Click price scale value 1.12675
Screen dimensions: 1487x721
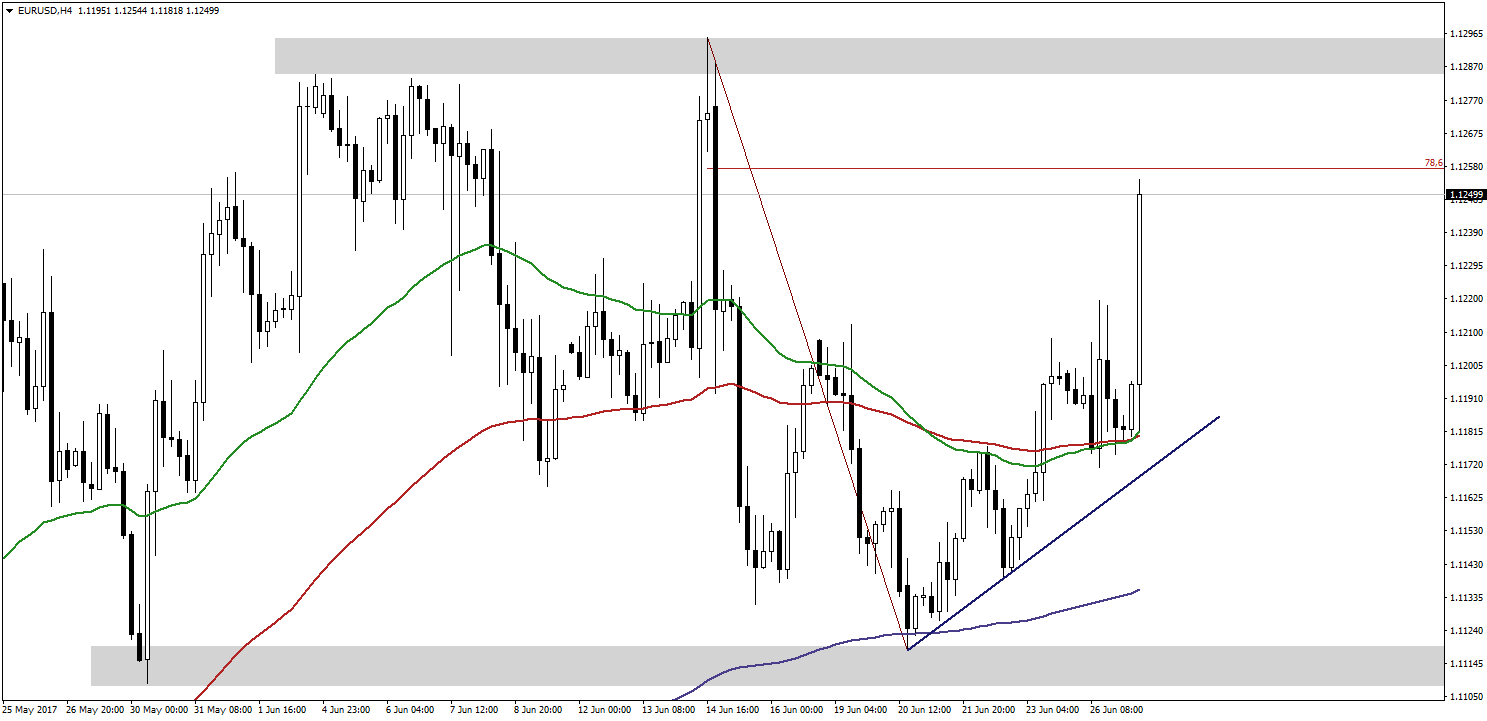tap(1466, 133)
